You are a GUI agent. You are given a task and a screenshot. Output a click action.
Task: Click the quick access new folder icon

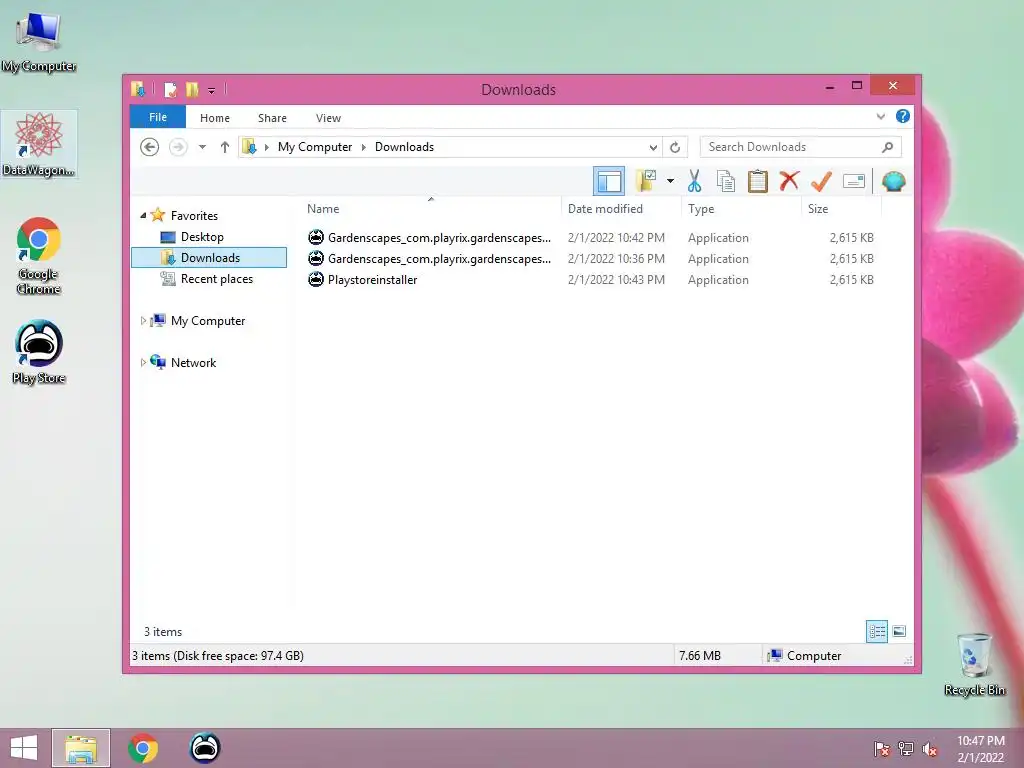[x=192, y=89]
